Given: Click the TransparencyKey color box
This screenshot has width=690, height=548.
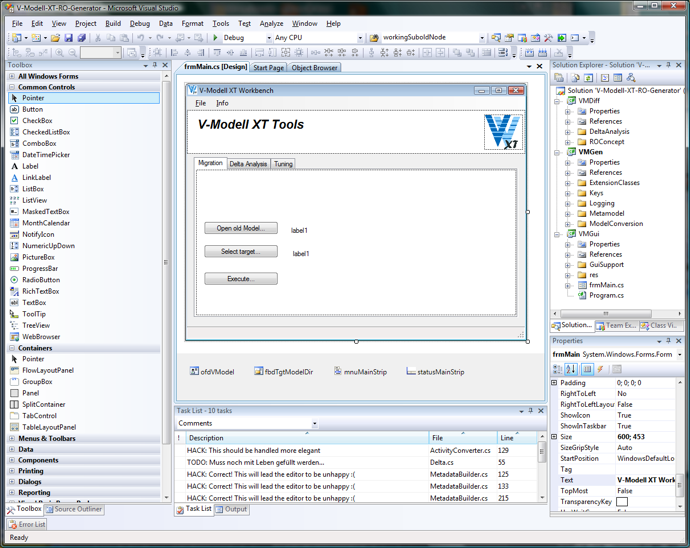Looking at the screenshot, I should click(x=622, y=502).
